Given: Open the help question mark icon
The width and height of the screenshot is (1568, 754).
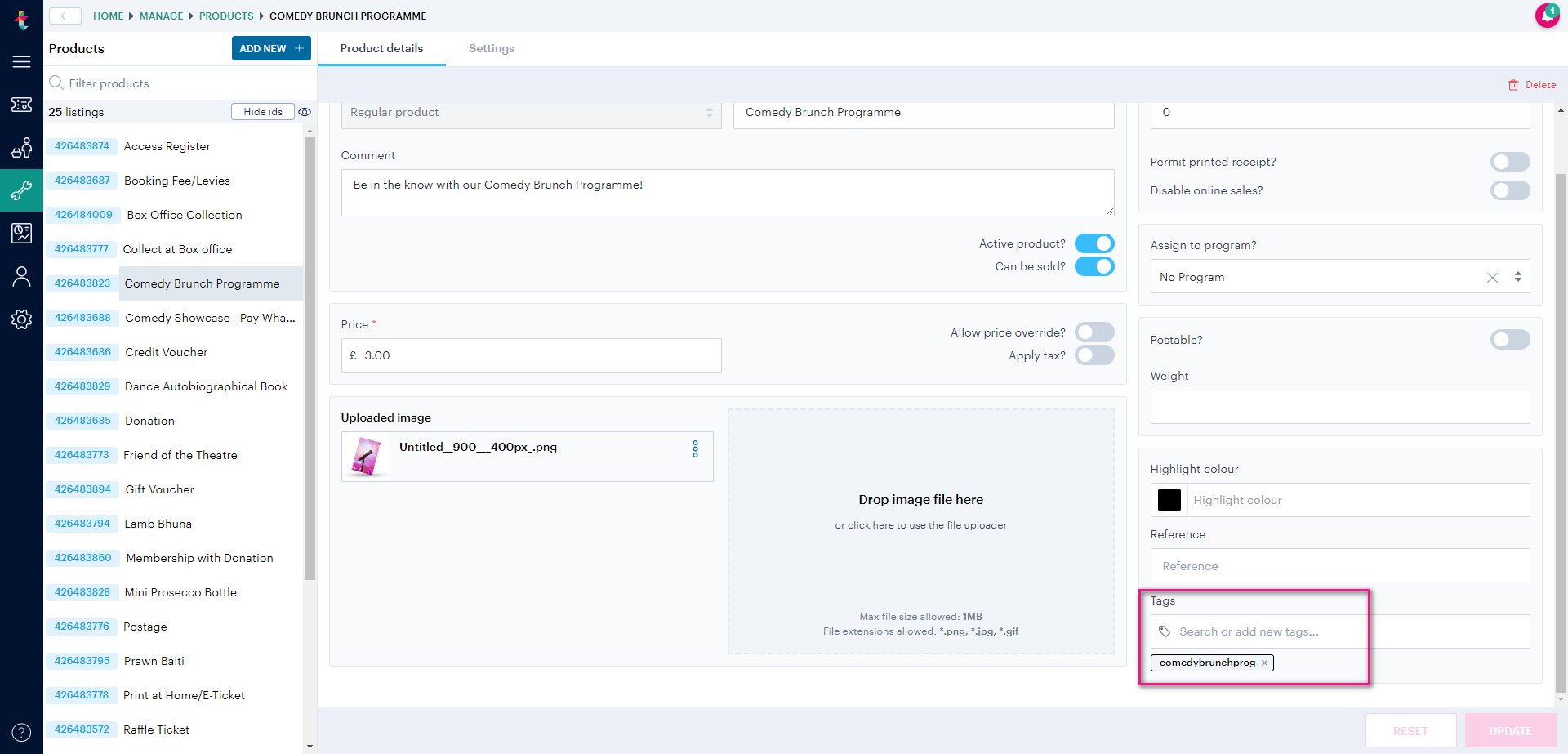Looking at the screenshot, I should (21, 732).
